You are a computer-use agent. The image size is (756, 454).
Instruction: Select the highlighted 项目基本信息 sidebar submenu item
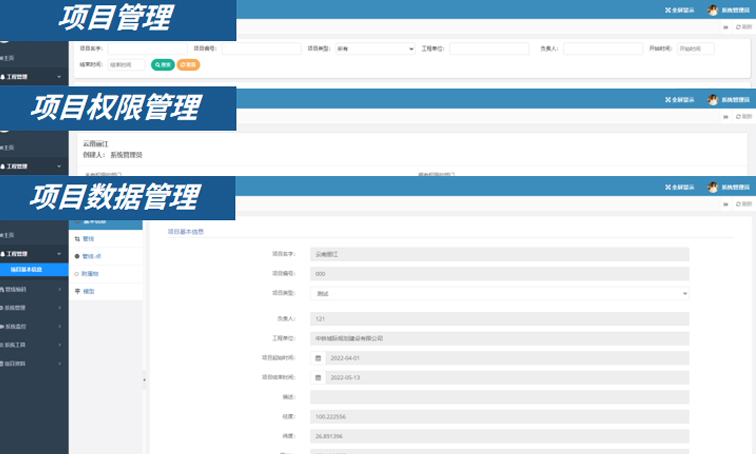point(34,269)
